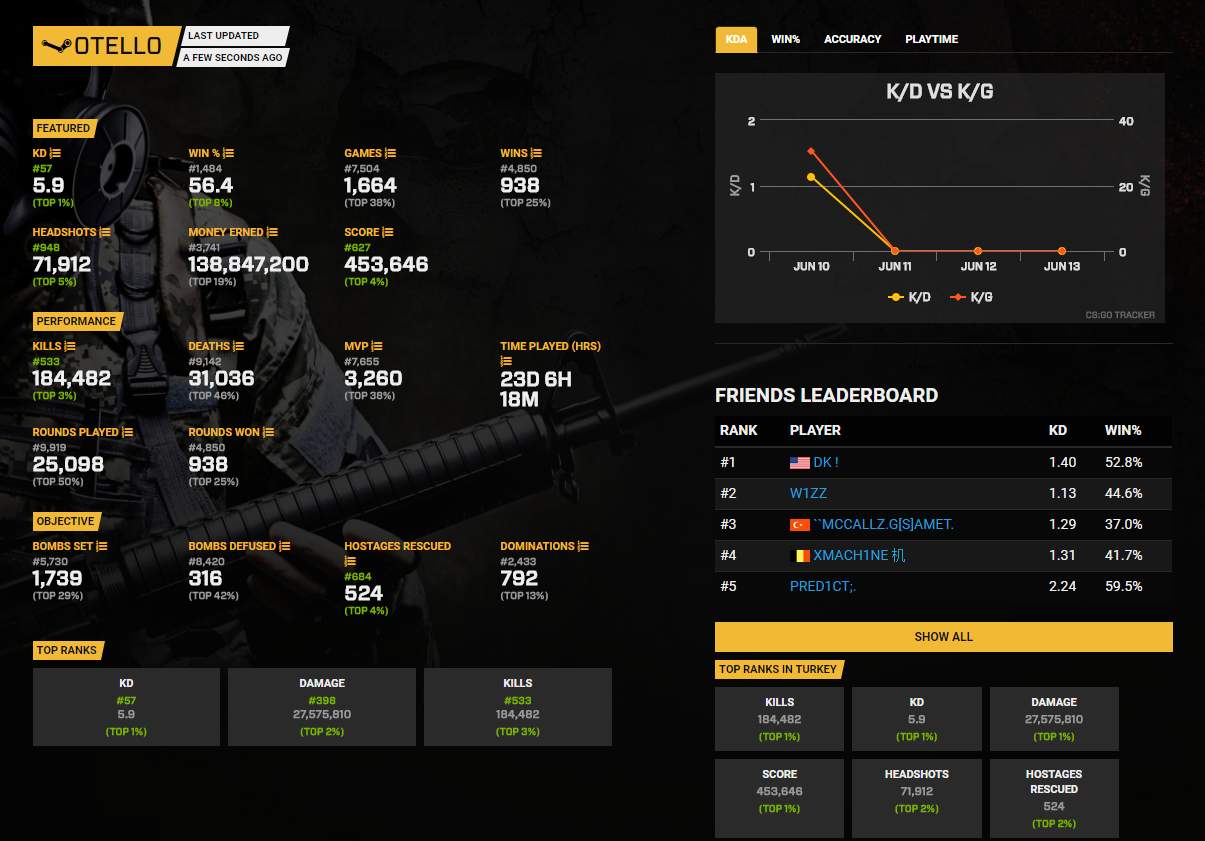Open leaderboard icon under HOSTAGES RESCUED
The width and height of the screenshot is (1205, 841).
pos(350,561)
